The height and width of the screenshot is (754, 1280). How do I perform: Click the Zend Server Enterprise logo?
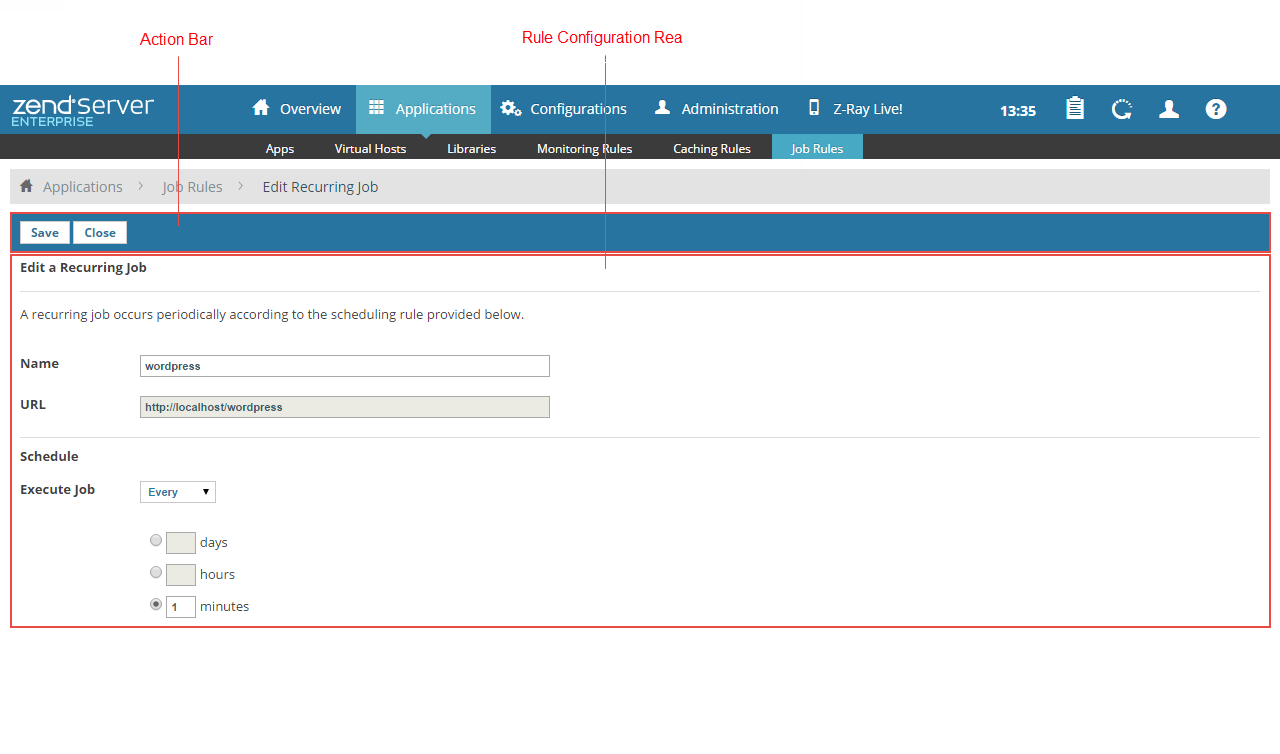[x=83, y=110]
